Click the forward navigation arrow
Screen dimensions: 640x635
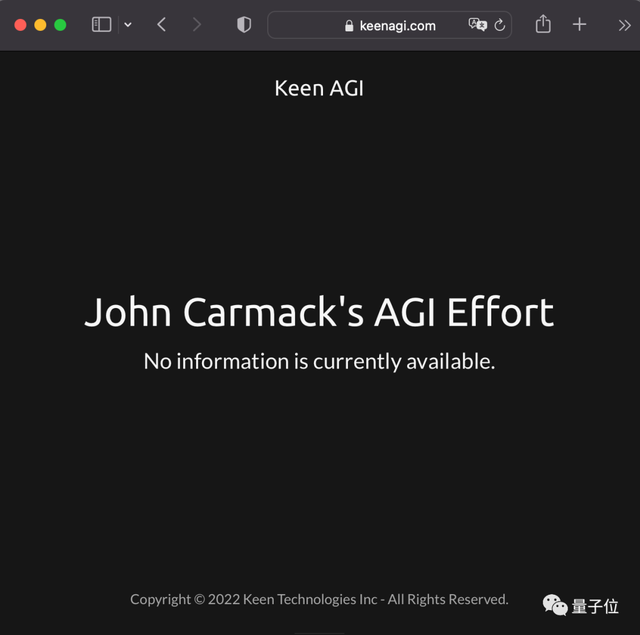click(x=196, y=25)
